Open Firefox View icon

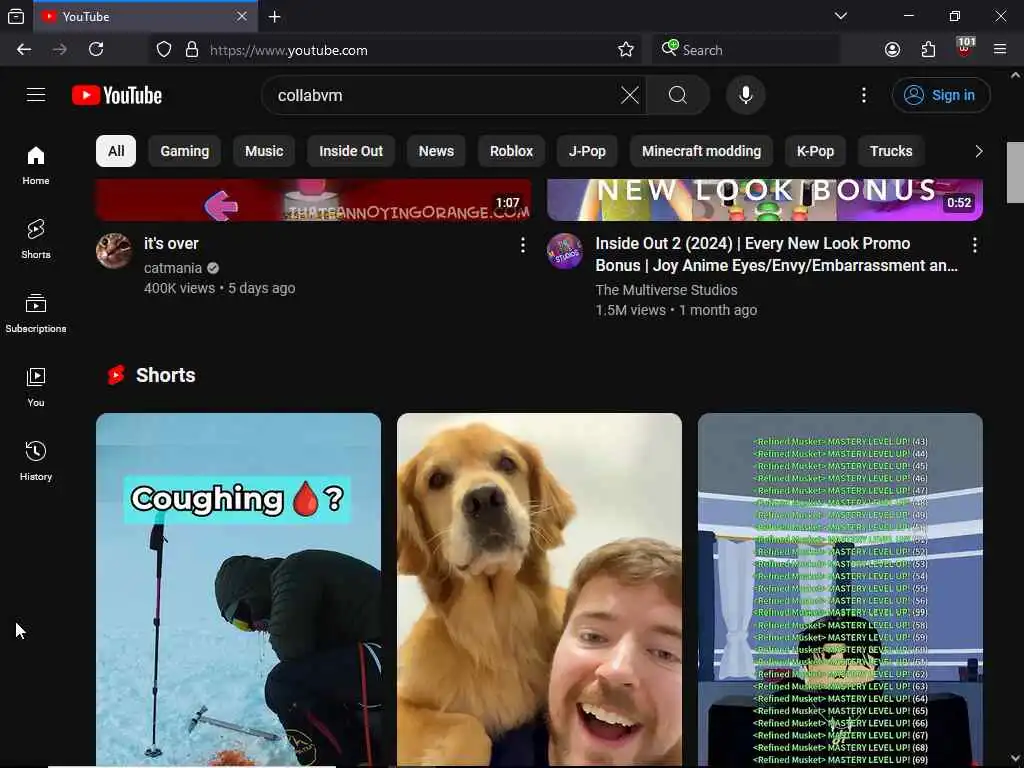[16, 16]
